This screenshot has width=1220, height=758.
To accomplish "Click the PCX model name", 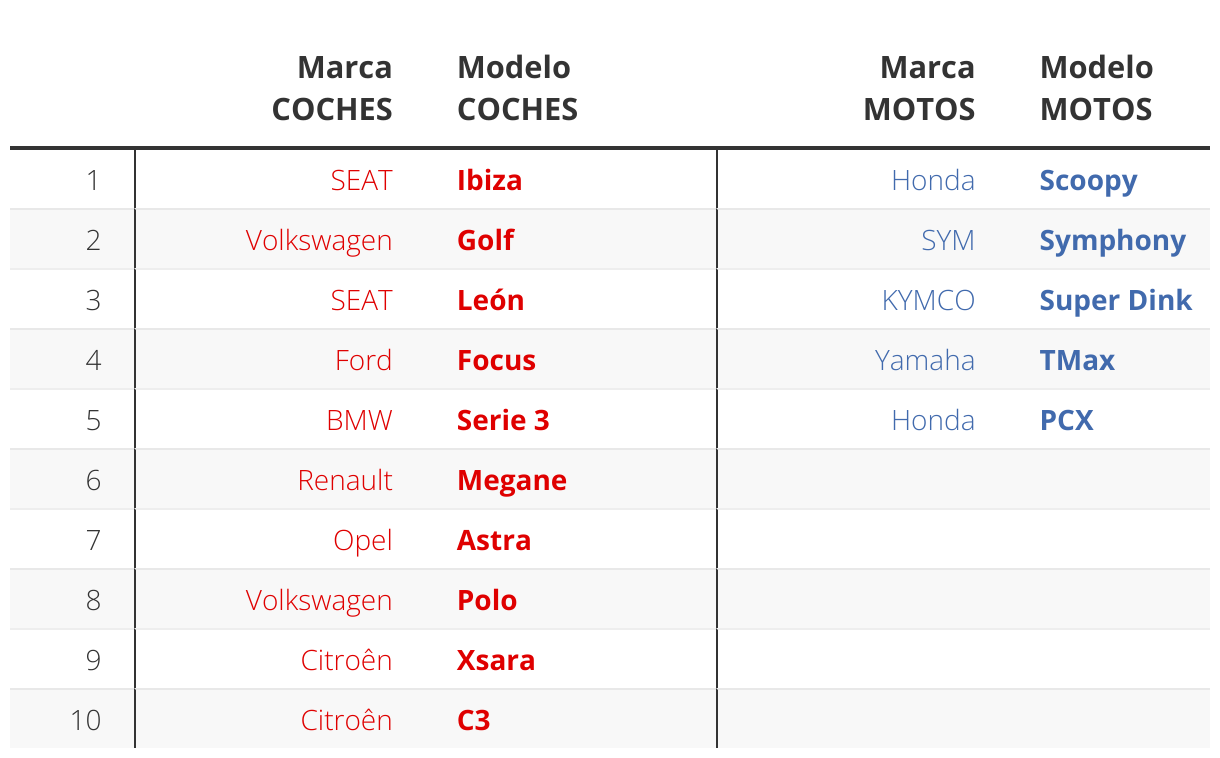I will coord(1066,420).
